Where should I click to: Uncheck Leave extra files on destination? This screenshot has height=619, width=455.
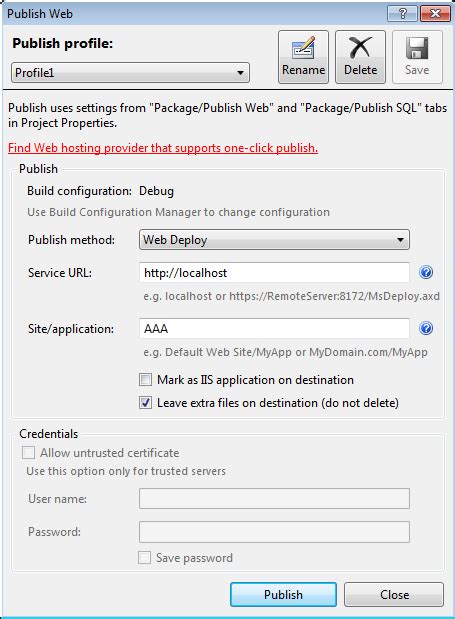145,403
